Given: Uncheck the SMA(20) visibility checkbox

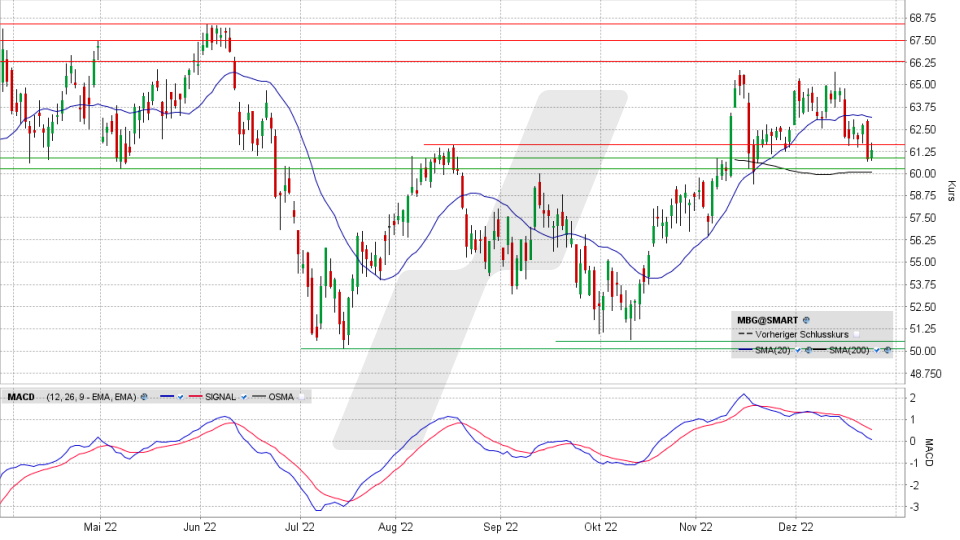Looking at the screenshot, I should (x=798, y=350).
